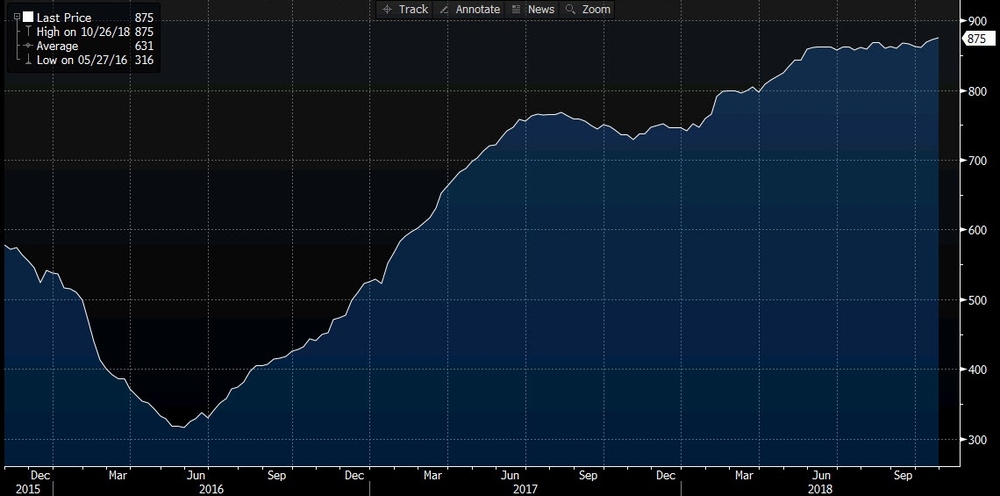Click the 800 y-axis label
This screenshot has height=496, width=1000.
[978, 92]
